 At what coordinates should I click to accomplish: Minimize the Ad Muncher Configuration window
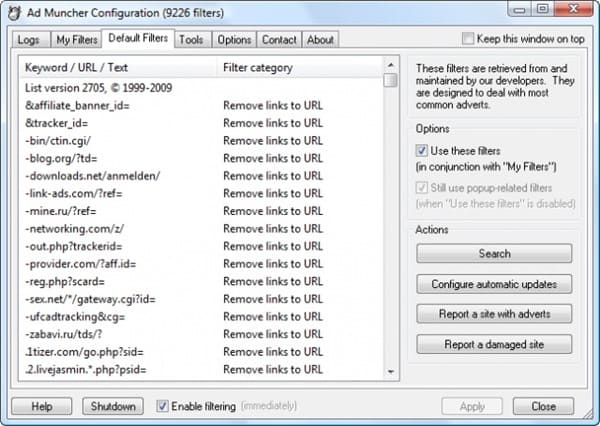(x=519, y=9)
